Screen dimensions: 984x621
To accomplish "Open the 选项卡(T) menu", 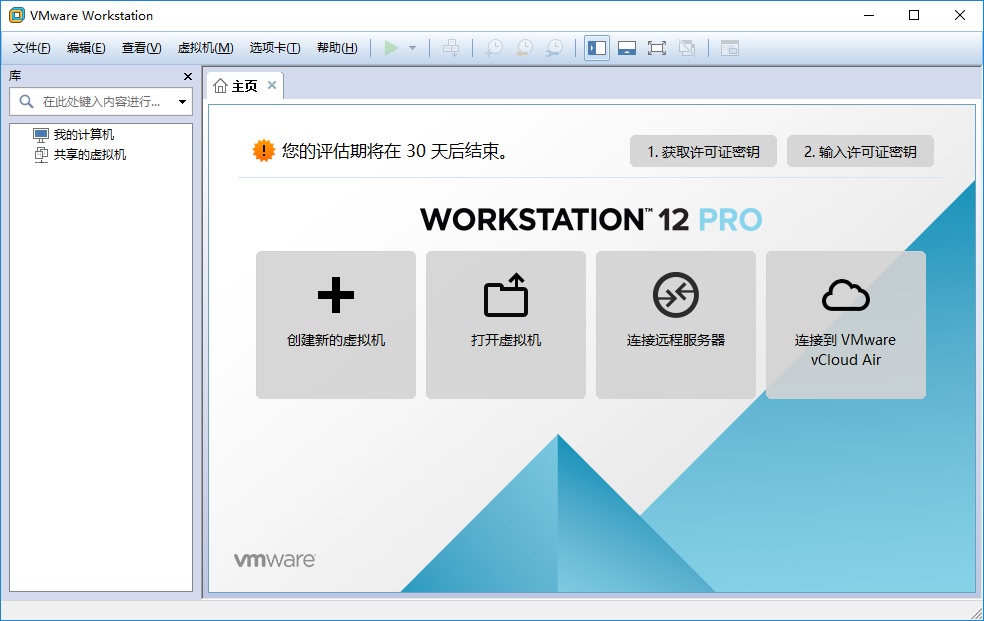I will pyautogui.click(x=275, y=48).
